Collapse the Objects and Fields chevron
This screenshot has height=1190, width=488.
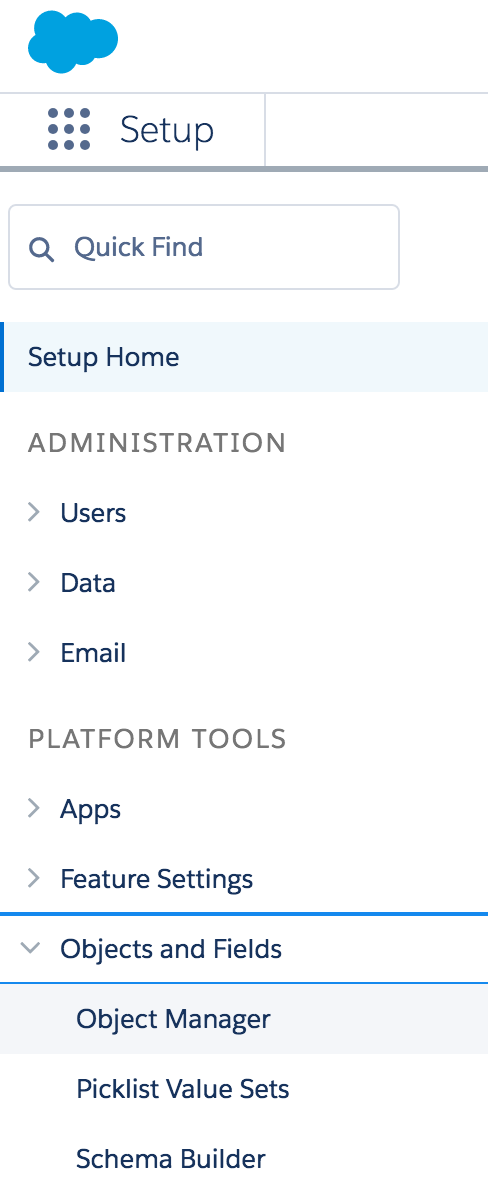coord(31,948)
